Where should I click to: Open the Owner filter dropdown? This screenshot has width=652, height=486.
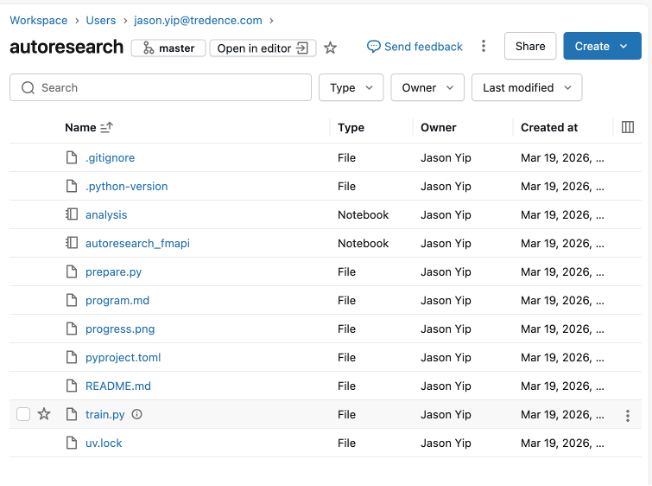[427, 88]
